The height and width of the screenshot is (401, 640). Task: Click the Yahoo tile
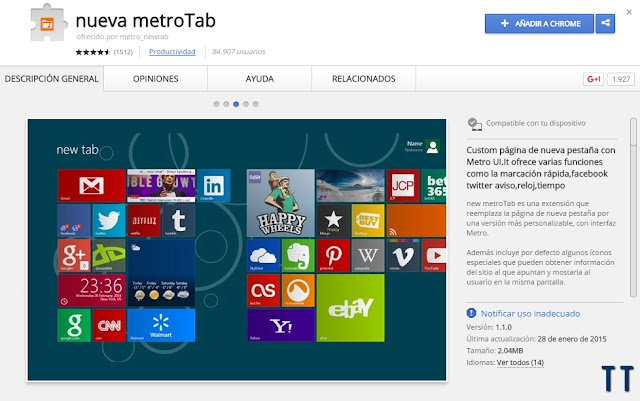[x=281, y=325]
